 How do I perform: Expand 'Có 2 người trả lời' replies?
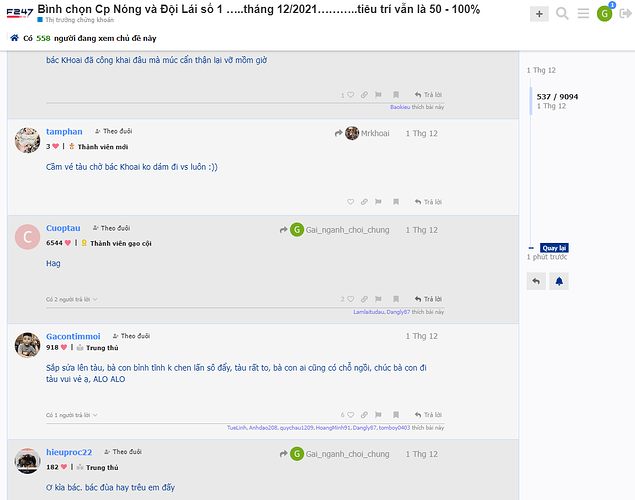pyautogui.click(x=72, y=299)
